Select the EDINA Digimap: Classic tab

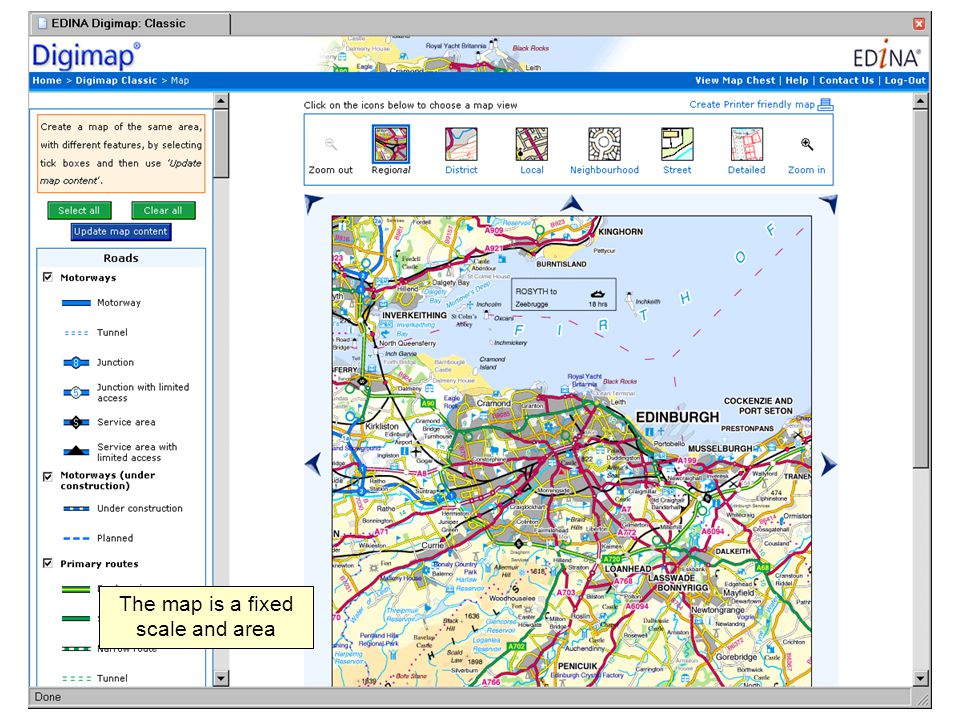pyautogui.click(x=130, y=24)
